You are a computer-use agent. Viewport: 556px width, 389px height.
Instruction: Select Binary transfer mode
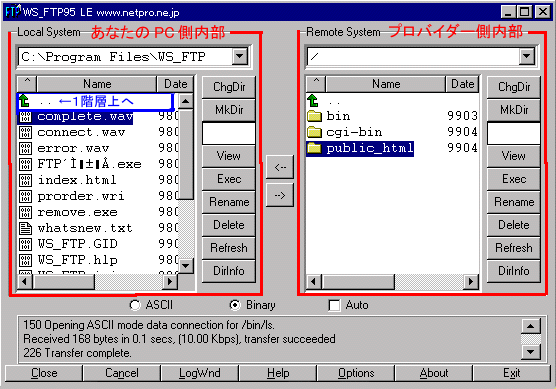point(235,305)
